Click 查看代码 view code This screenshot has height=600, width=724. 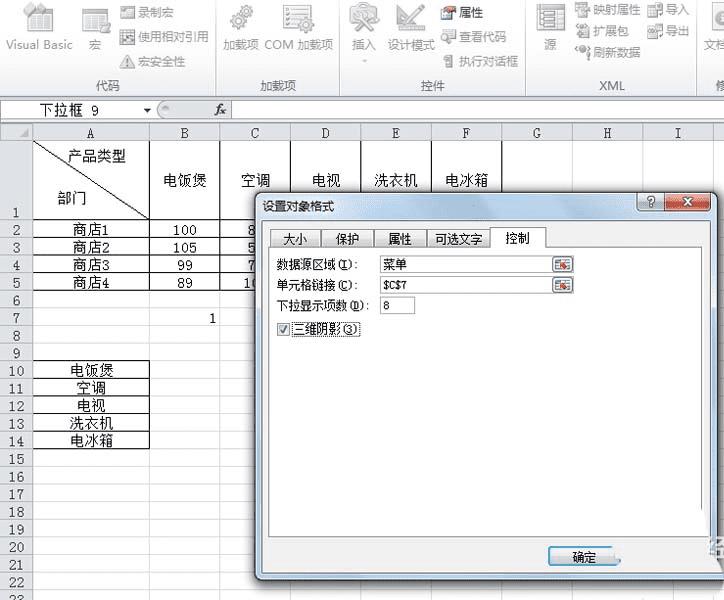473,37
